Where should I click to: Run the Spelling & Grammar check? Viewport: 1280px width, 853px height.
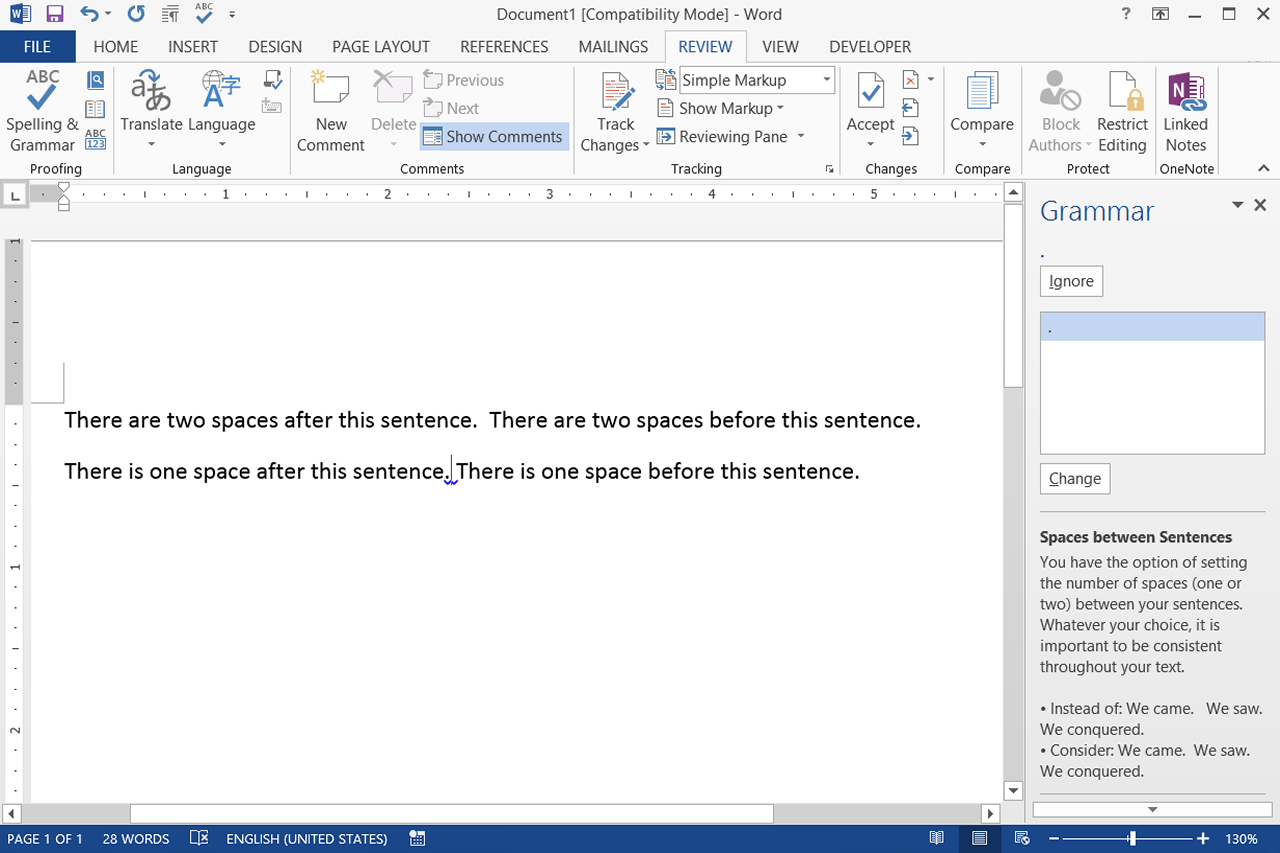42,111
